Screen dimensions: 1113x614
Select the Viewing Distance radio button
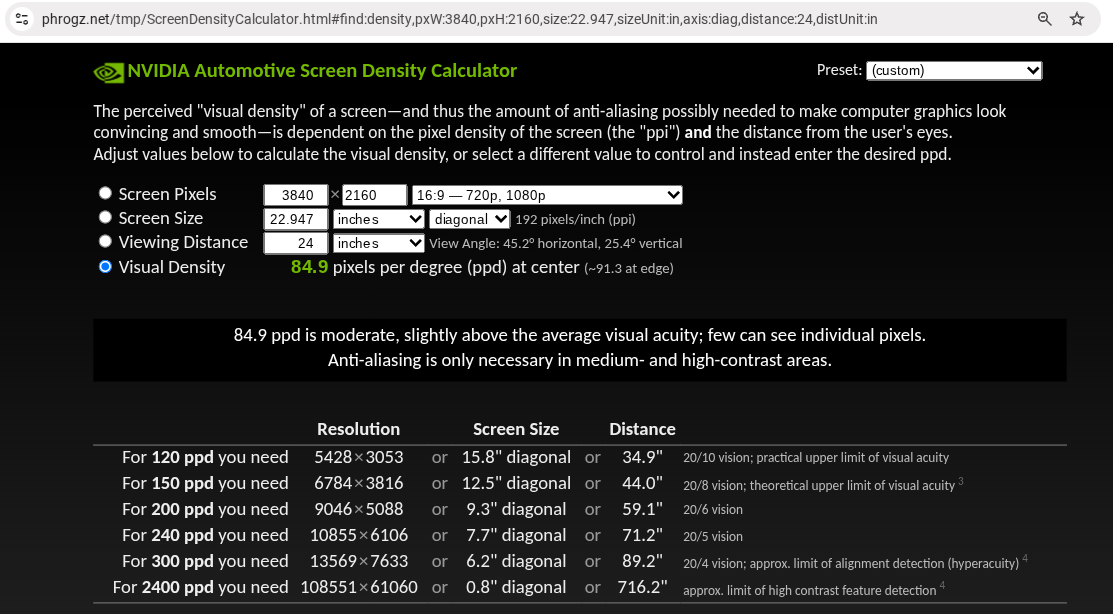tap(105, 241)
